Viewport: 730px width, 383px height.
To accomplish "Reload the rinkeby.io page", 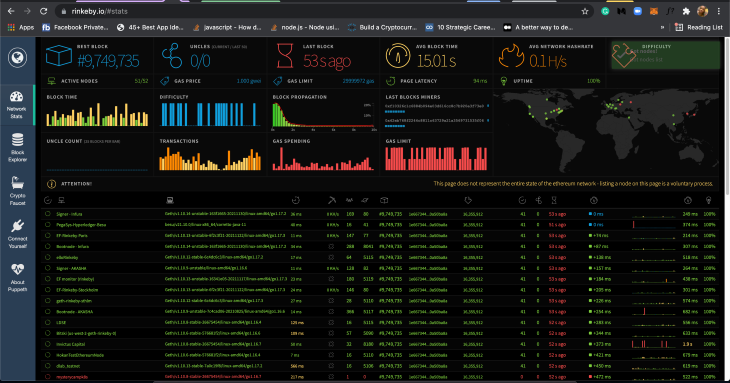I will pyautogui.click(x=43, y=11).
